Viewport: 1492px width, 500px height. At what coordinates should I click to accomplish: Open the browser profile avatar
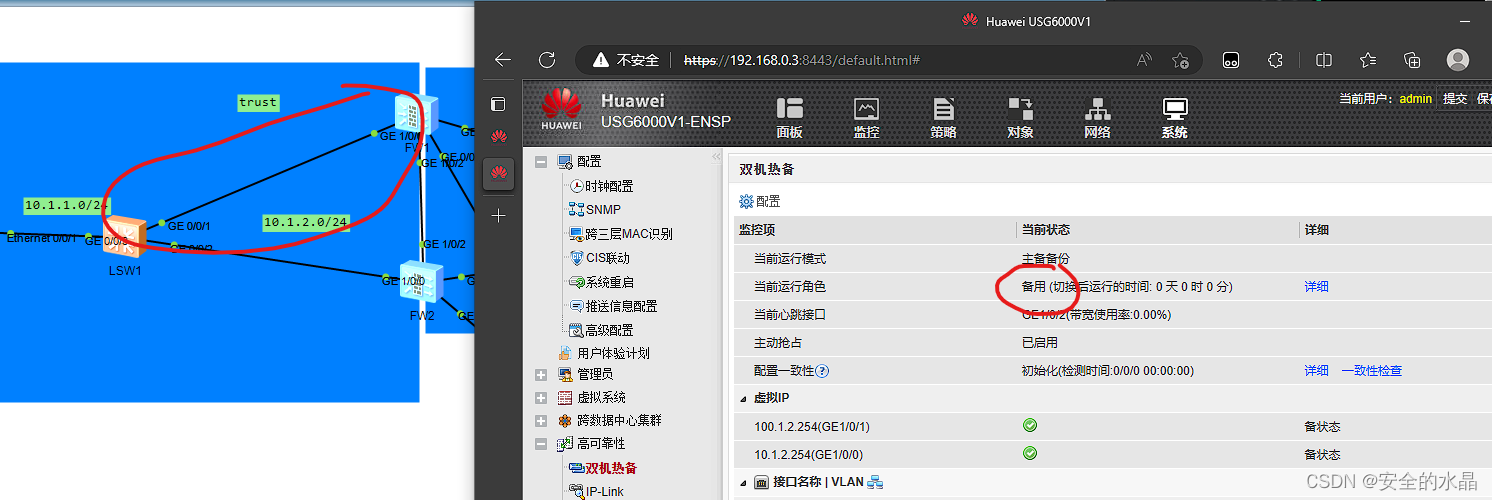[x=1458, y=60]
